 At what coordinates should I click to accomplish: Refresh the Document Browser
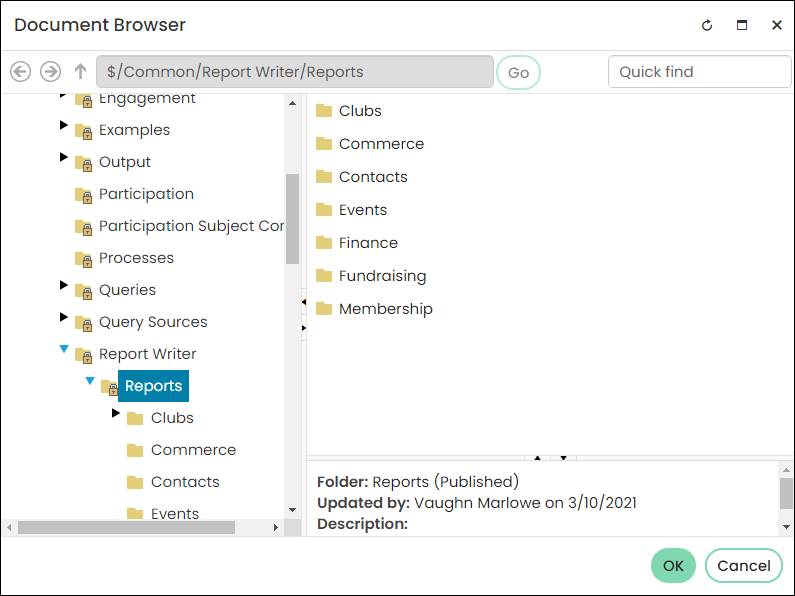[x=707, y=25]
